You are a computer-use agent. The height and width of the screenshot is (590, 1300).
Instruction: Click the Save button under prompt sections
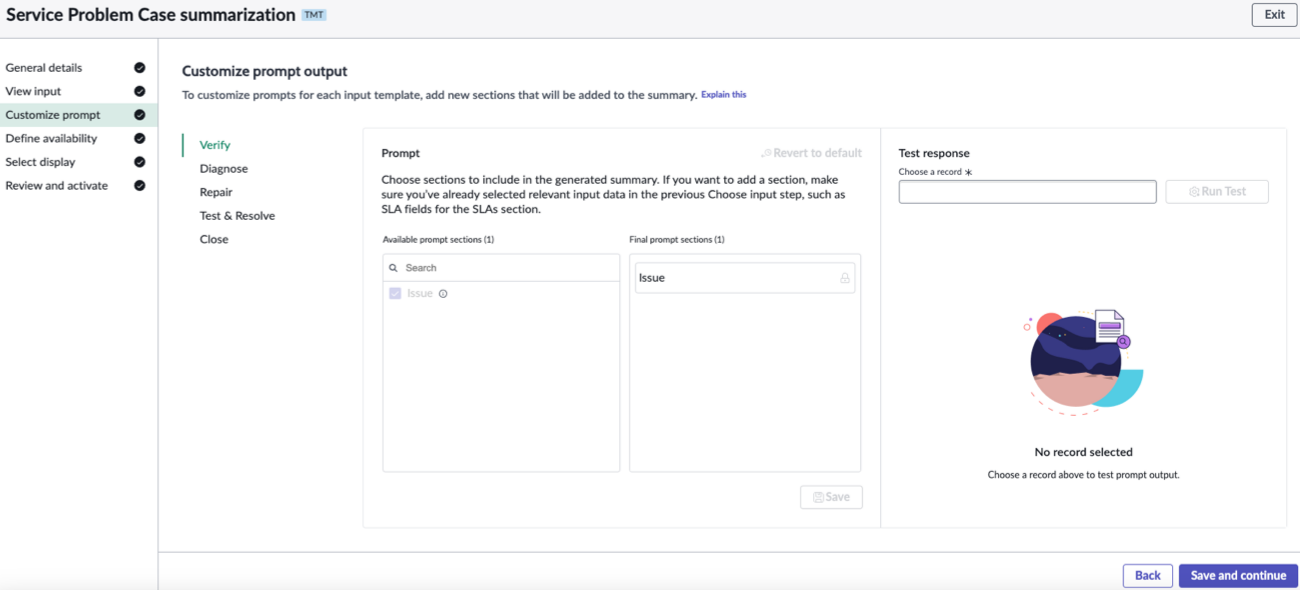pyautogui.click(x=831, y=497)
